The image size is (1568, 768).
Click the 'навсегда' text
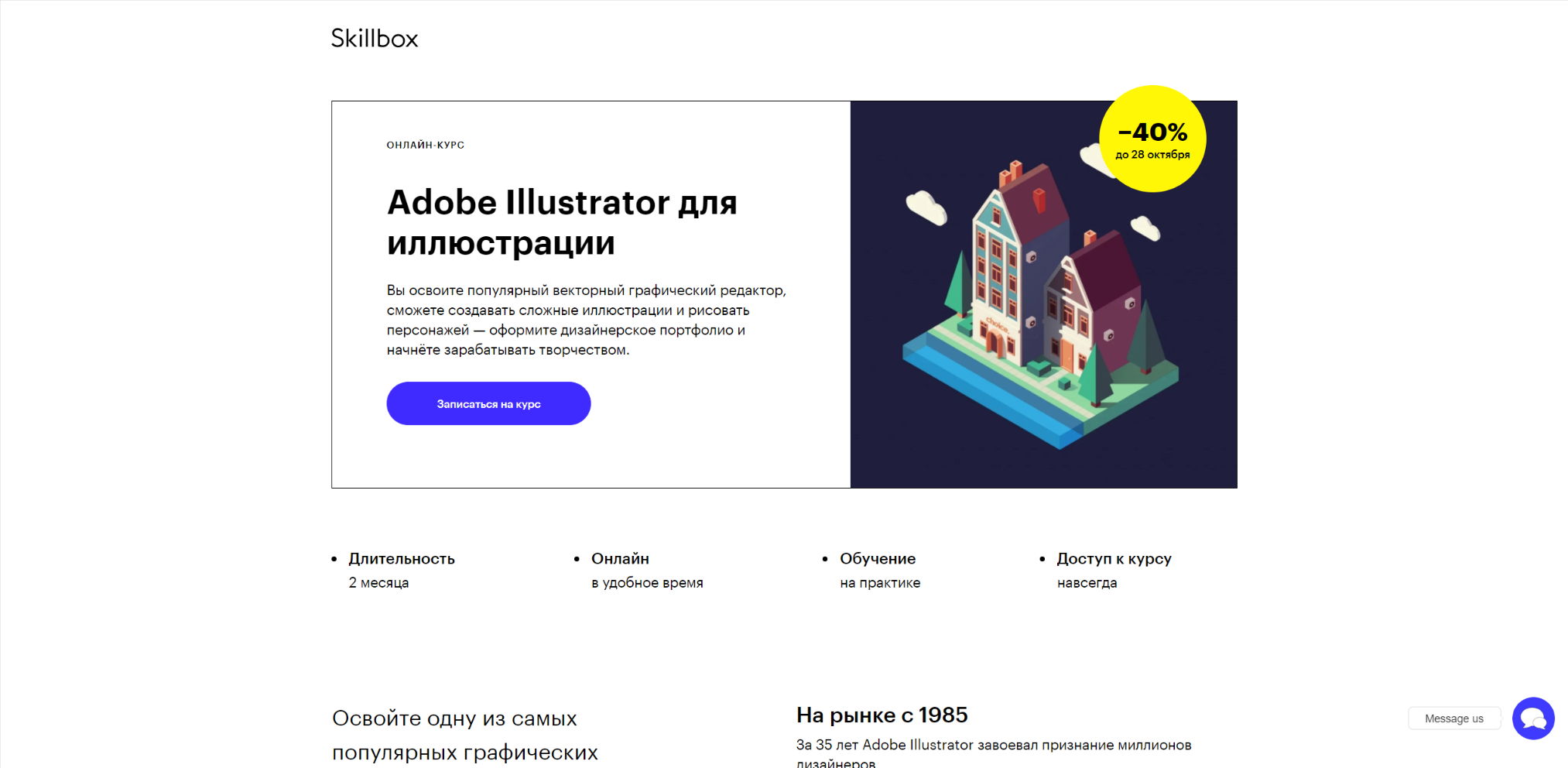(1087, 582)
